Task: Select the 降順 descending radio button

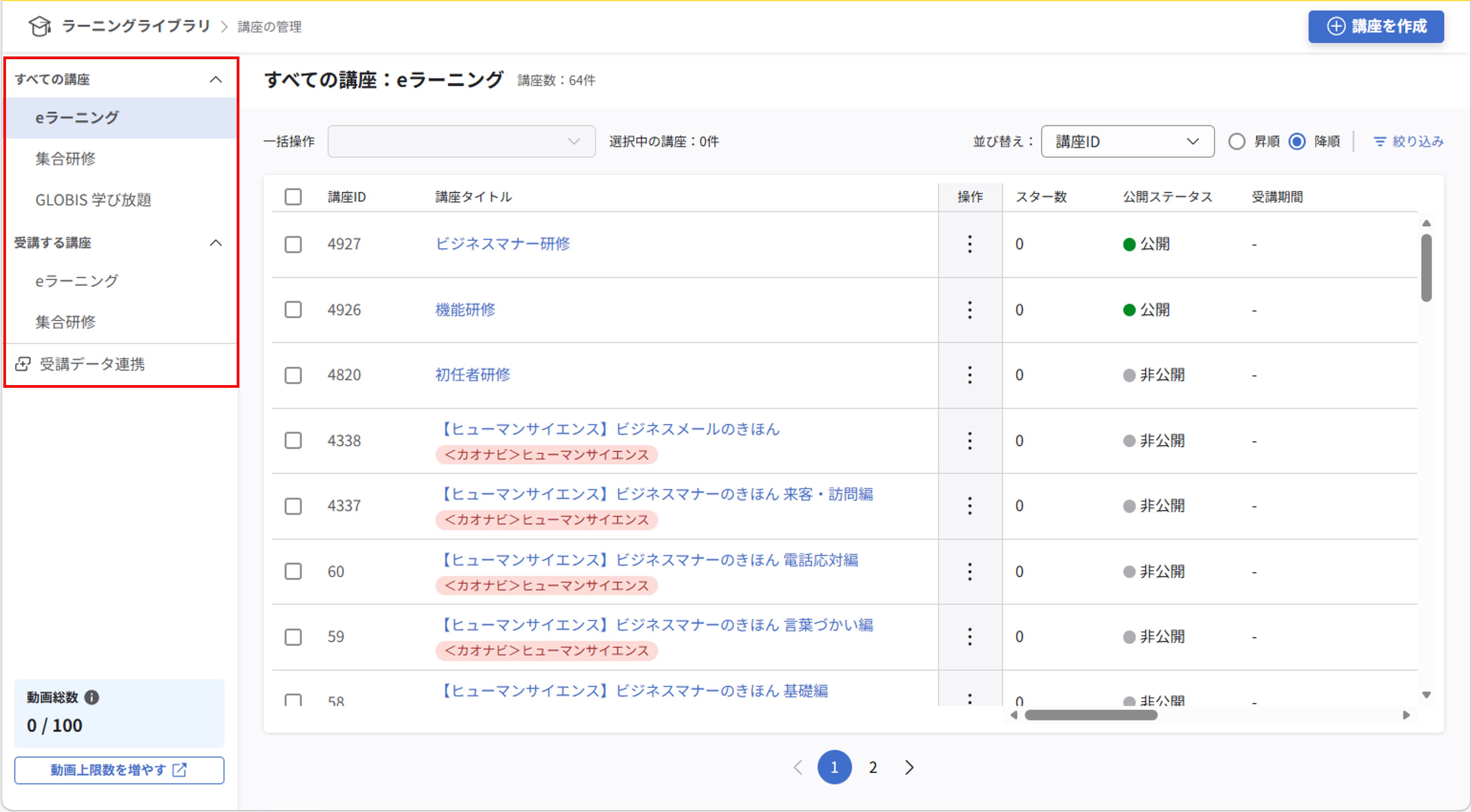Action: pyautogui.click(x=1297, y=142)
